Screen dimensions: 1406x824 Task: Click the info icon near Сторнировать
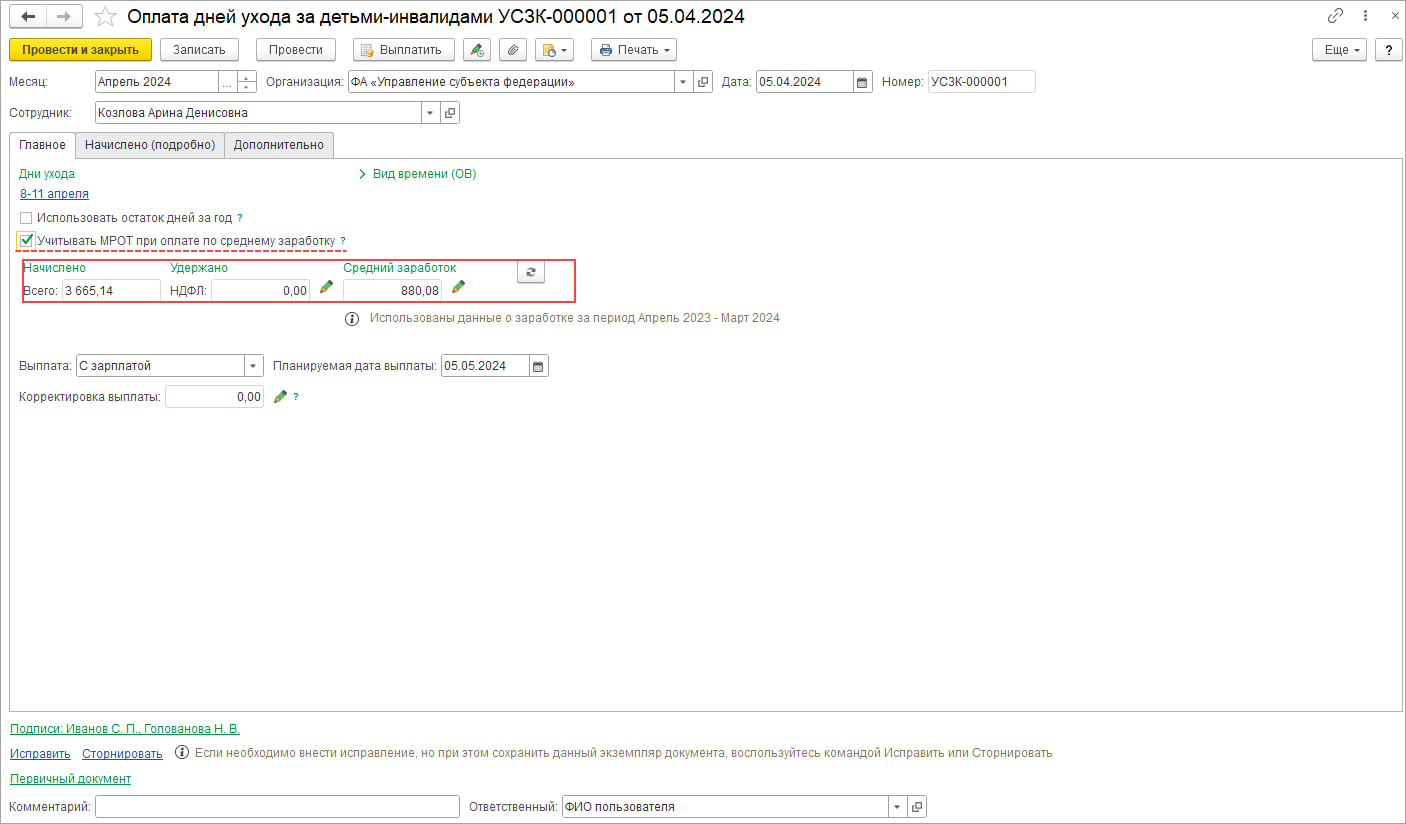click(182, 752)
